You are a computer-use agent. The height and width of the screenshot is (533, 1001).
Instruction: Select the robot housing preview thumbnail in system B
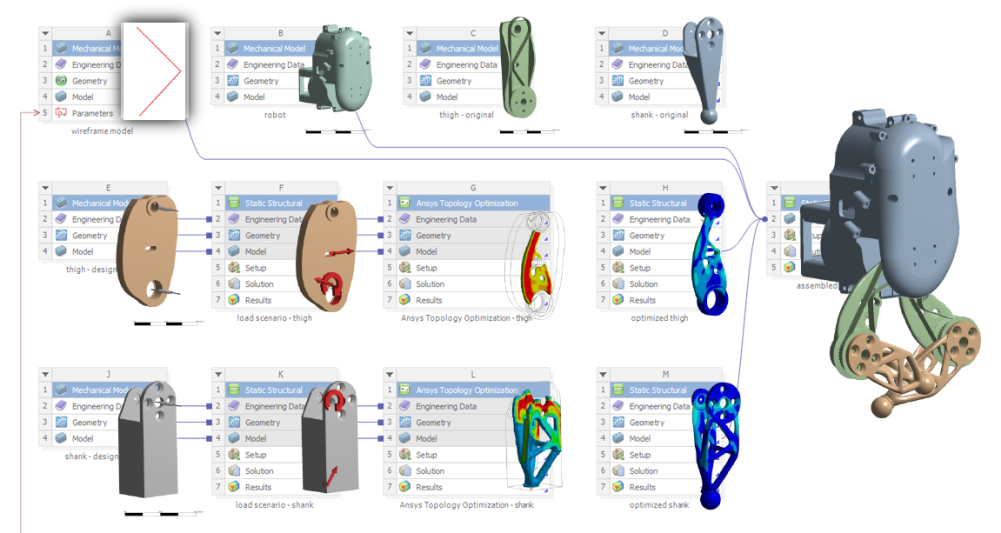[335, 67]
